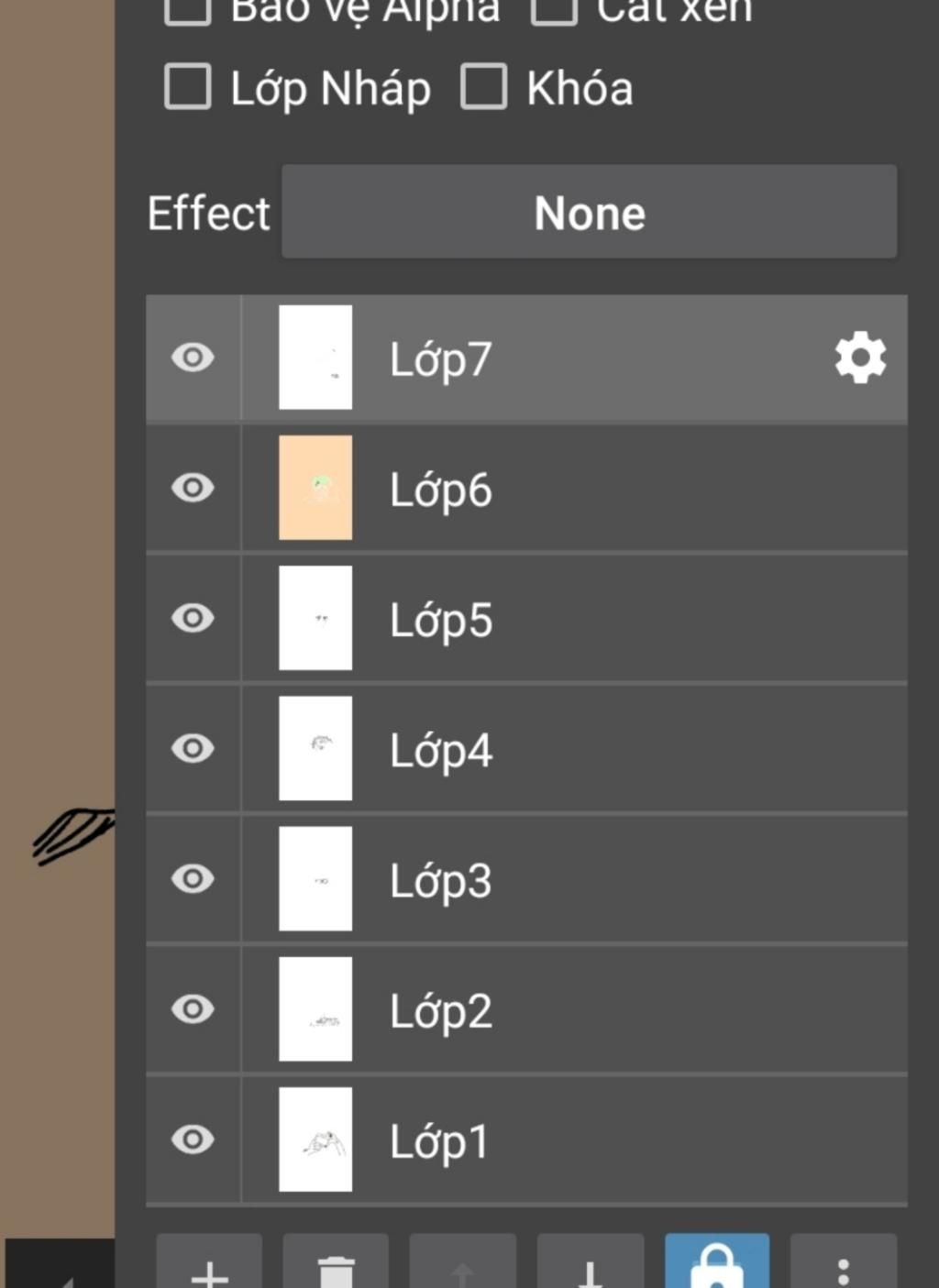Toggle visibility of Lớp6 layer
939x1288 pixels.
tap(193, 488)
